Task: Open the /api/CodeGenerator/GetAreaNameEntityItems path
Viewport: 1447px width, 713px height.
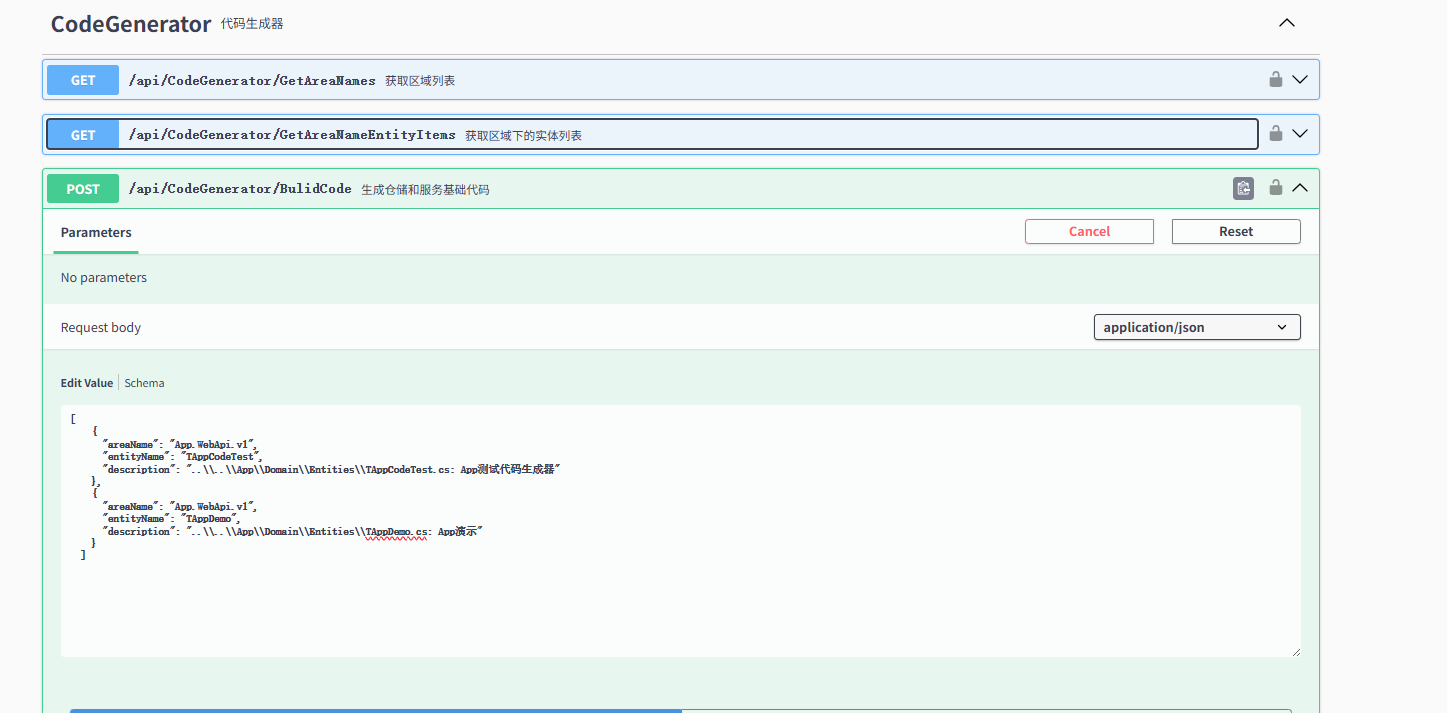Action: [292, 134]
